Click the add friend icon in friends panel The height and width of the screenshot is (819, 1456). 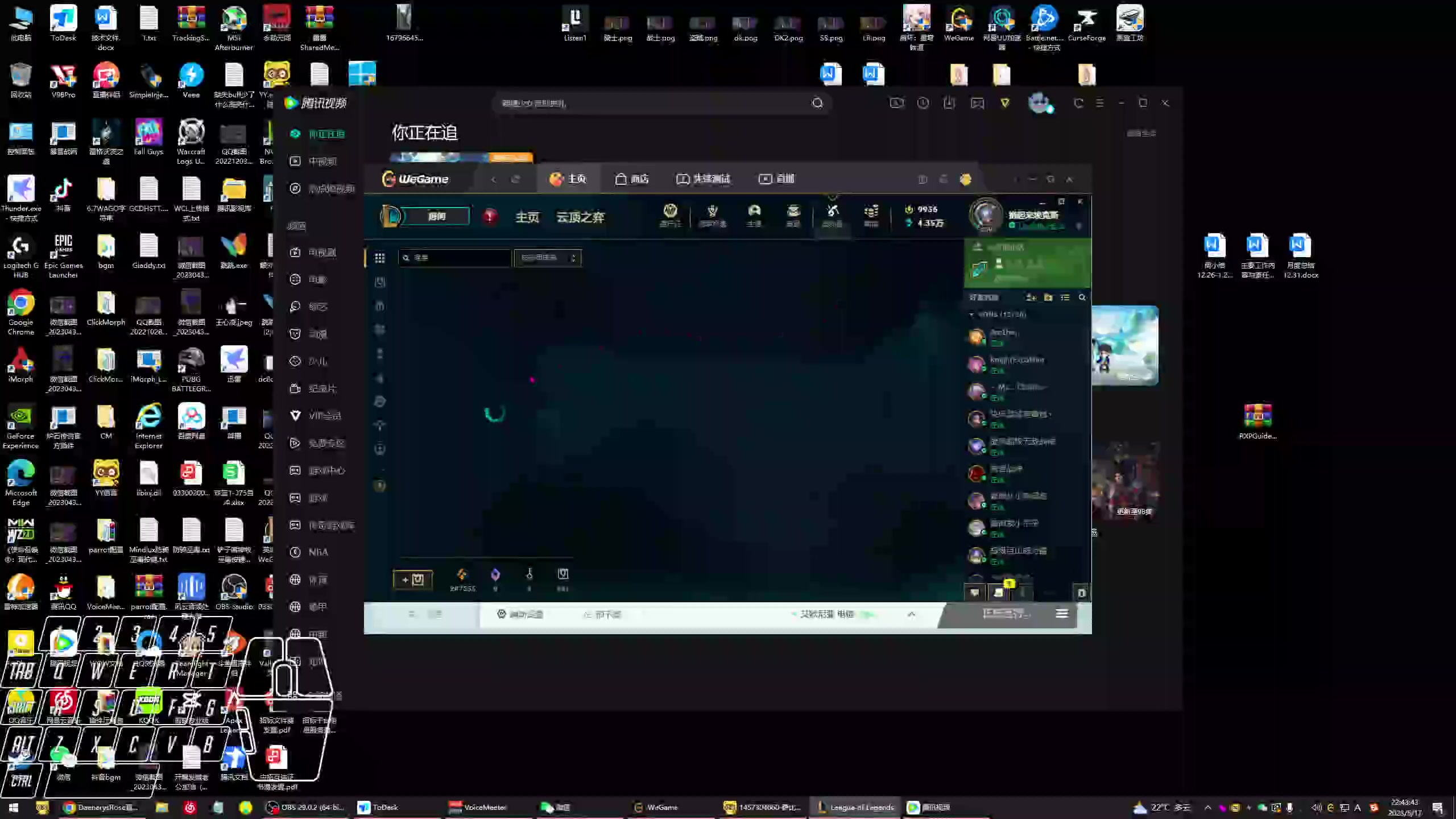[1031, 297]
